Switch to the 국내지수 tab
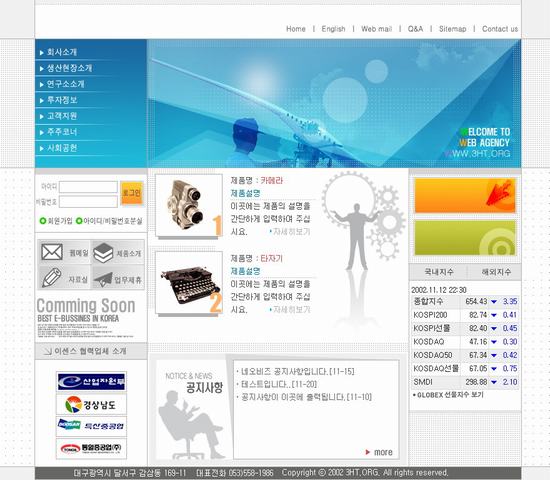 [439, 272]
